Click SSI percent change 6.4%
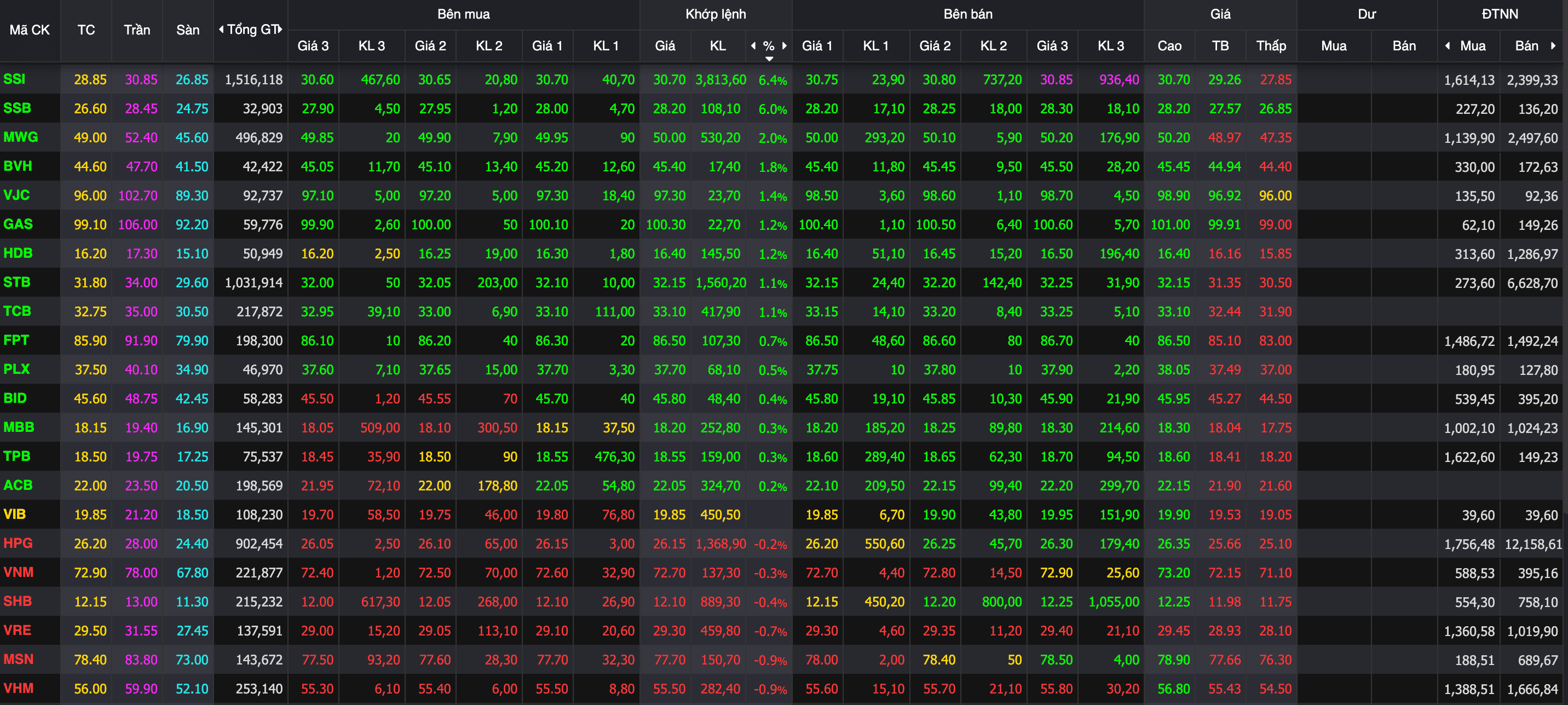 [x=773, y=80]
